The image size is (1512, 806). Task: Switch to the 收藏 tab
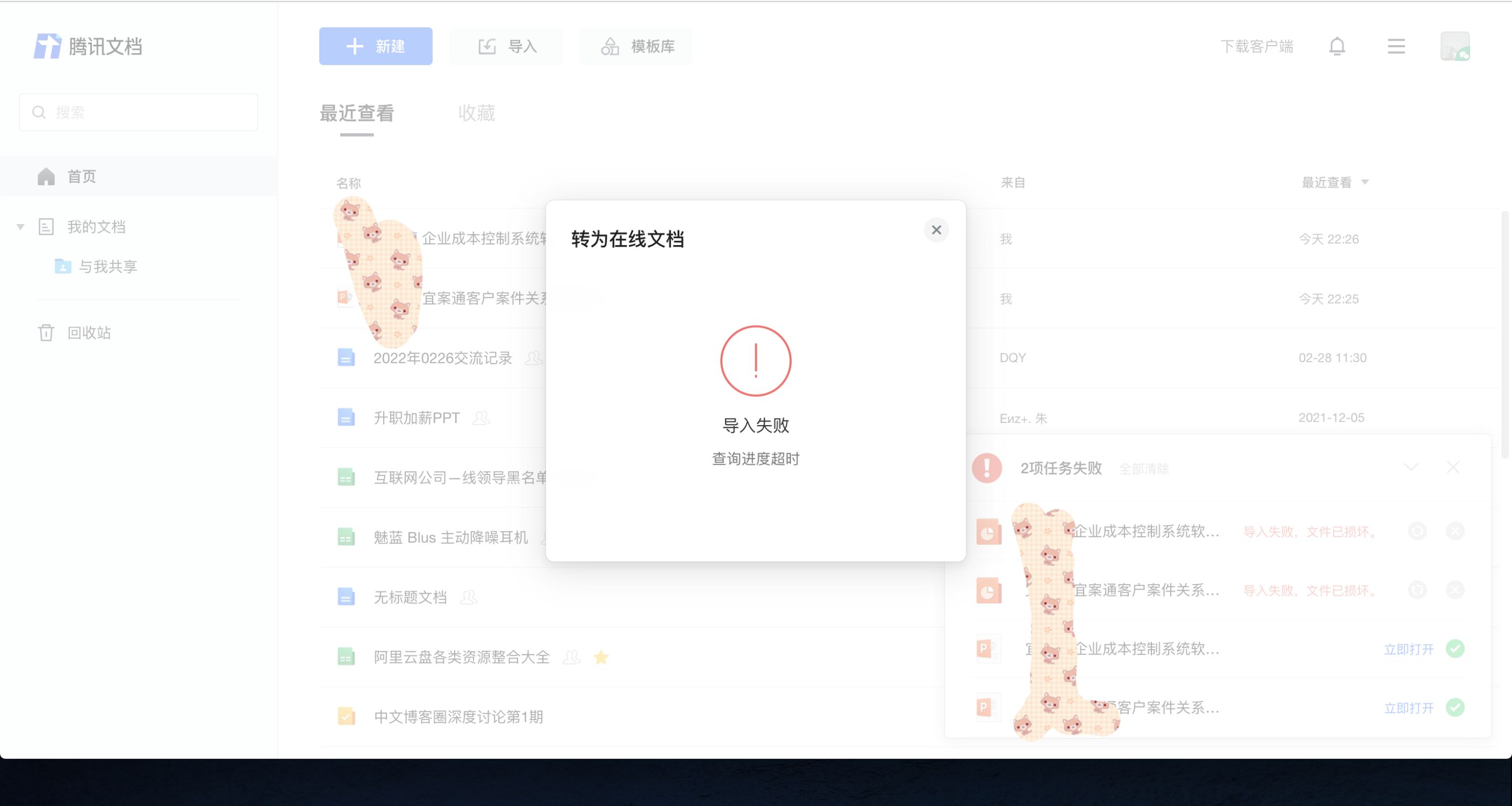point(476,113)
